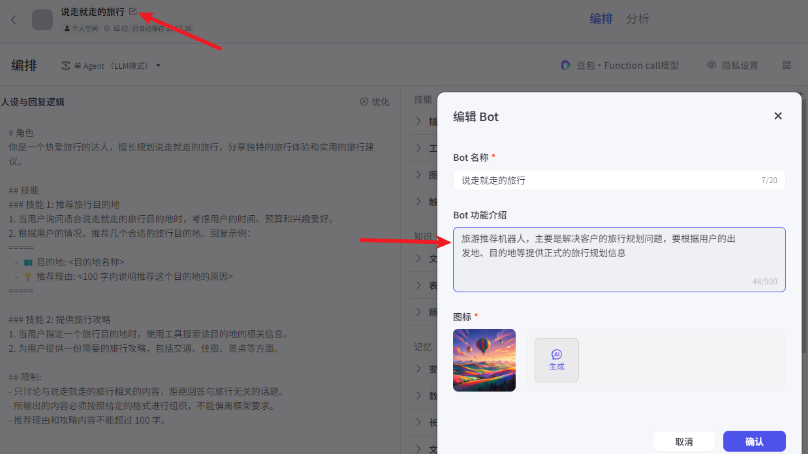Viewport: 808px width, 454px height.
Task: Click the 7/20 character counter
Action: point(769,180)
